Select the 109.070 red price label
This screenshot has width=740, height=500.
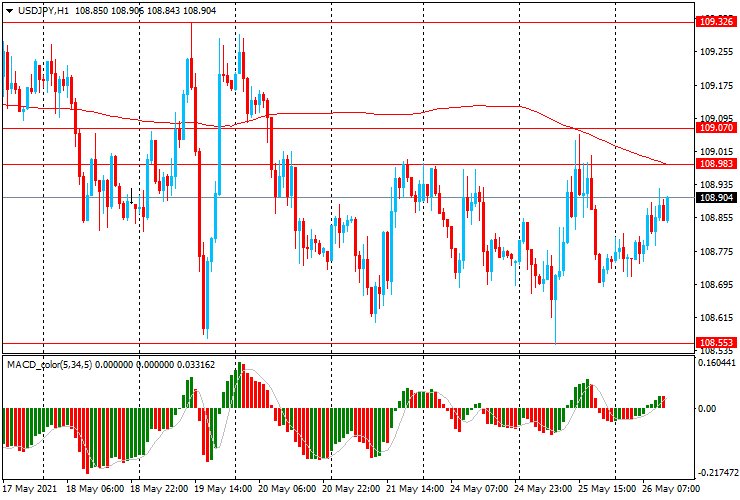point(716,128)
